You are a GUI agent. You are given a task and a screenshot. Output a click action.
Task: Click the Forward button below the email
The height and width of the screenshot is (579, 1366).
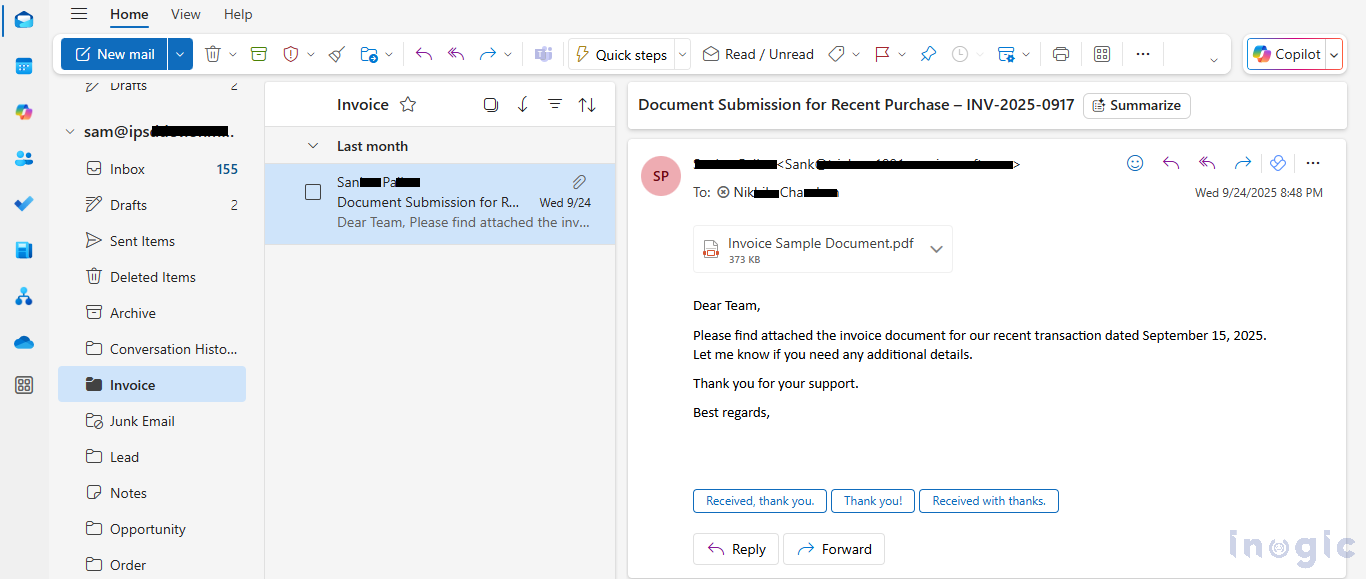[x=833, y=549]
